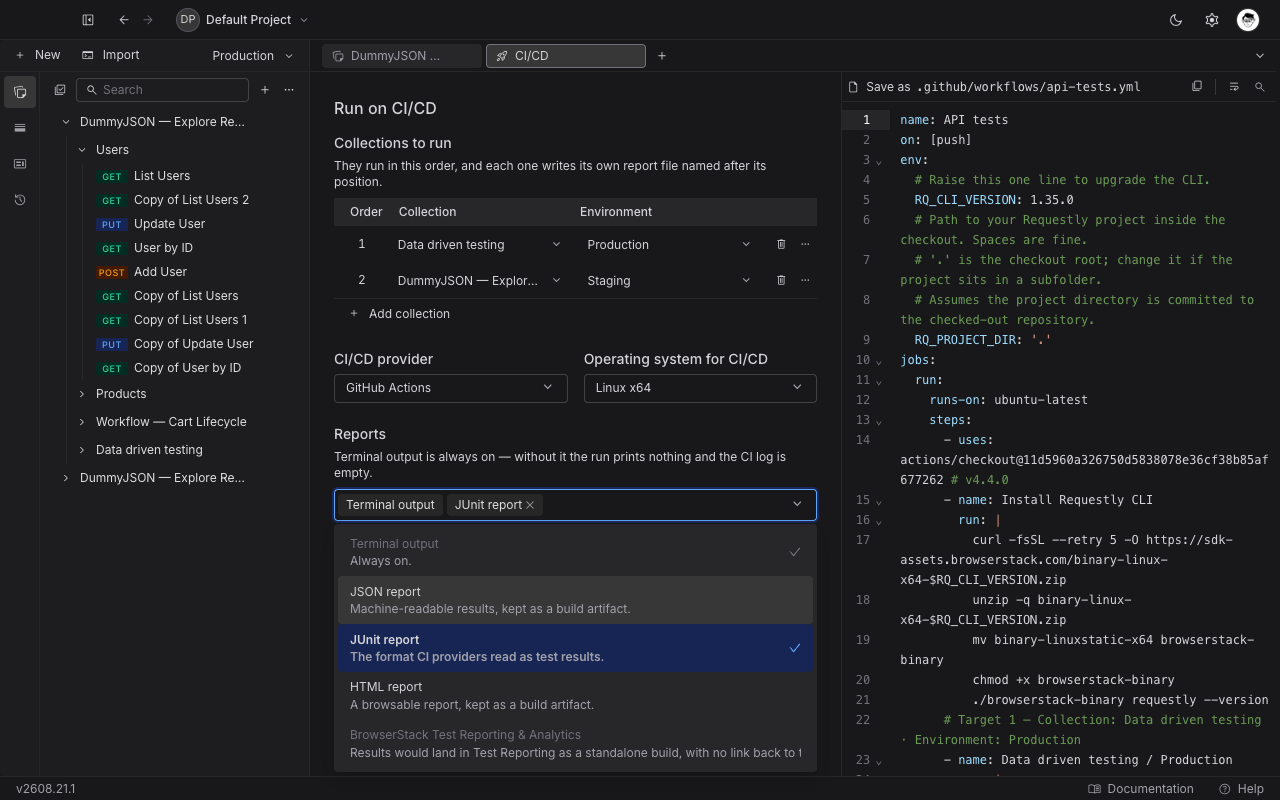Search within the YAML code

pyautogui.click(x=1260, y=87)
